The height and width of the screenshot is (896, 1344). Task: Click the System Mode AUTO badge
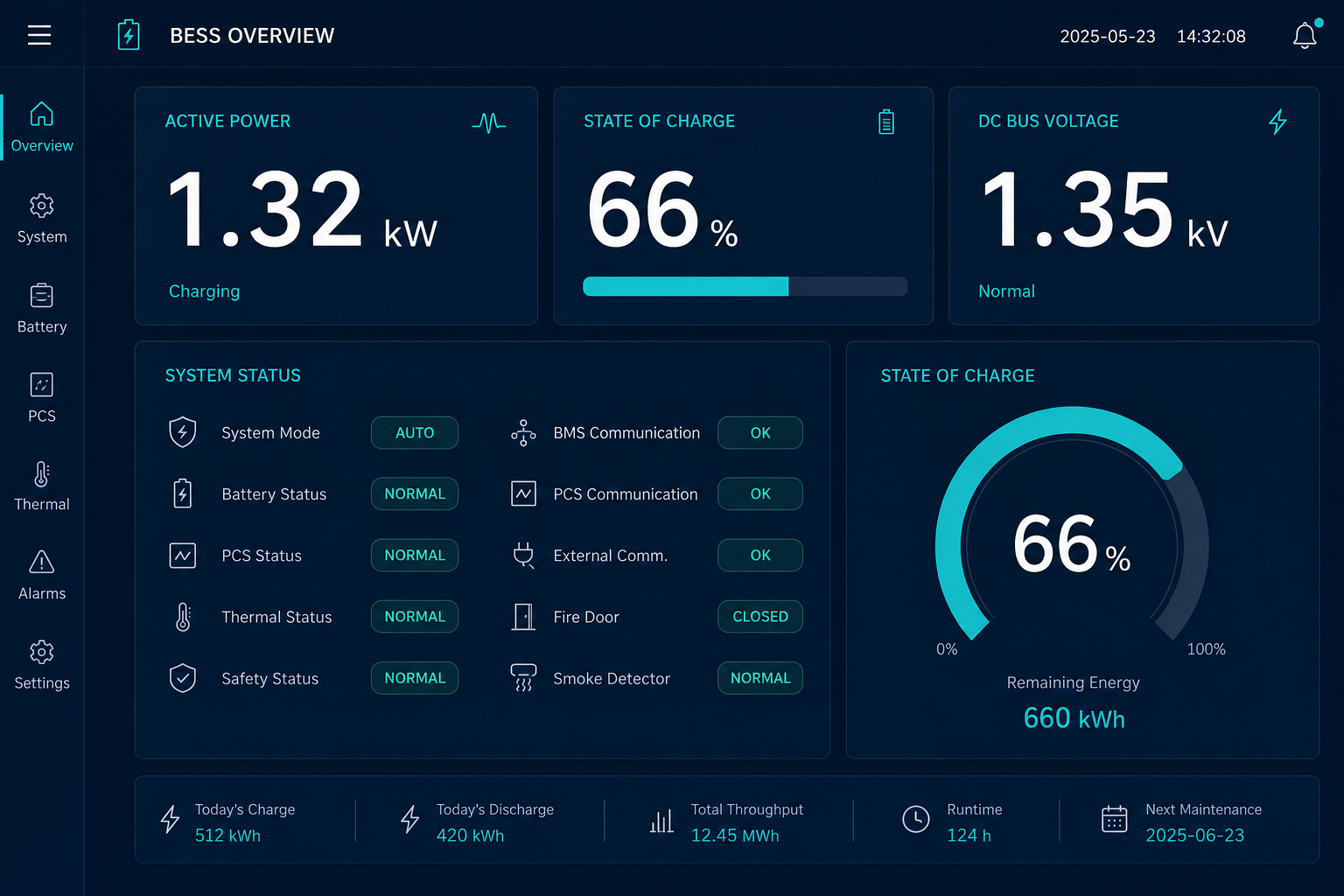(x=415, y=433)
